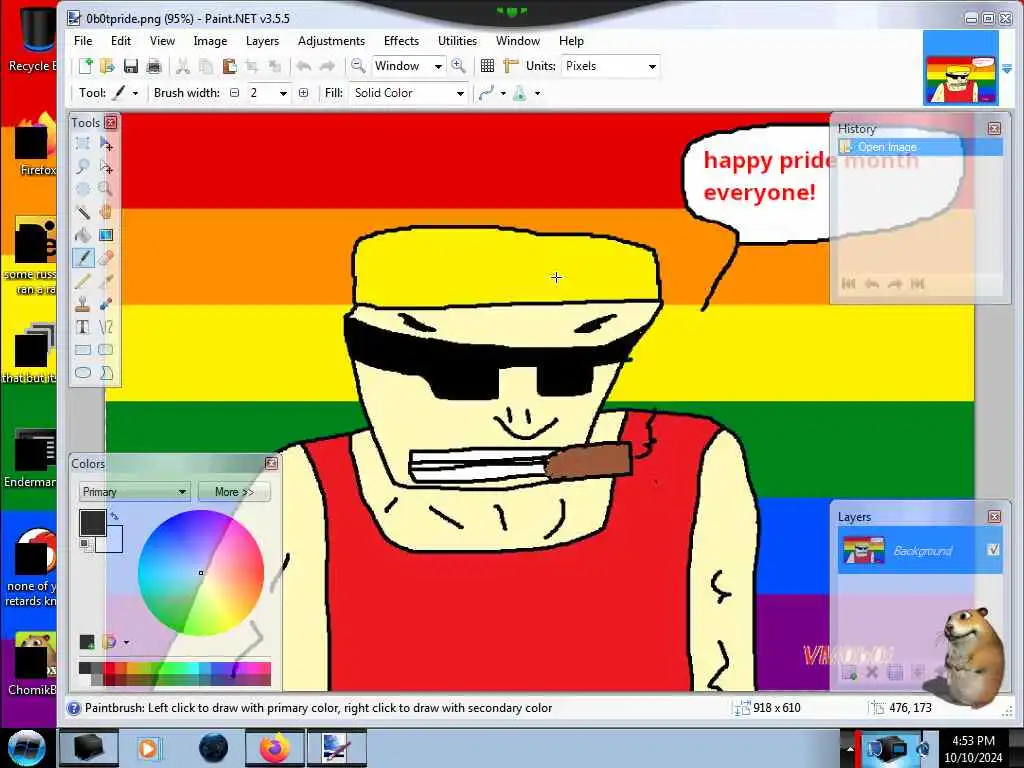This screenshot has height=768, width=1024.
Task: Toggle Background layer visibility checkbox
Action: [x=993, y=550]
